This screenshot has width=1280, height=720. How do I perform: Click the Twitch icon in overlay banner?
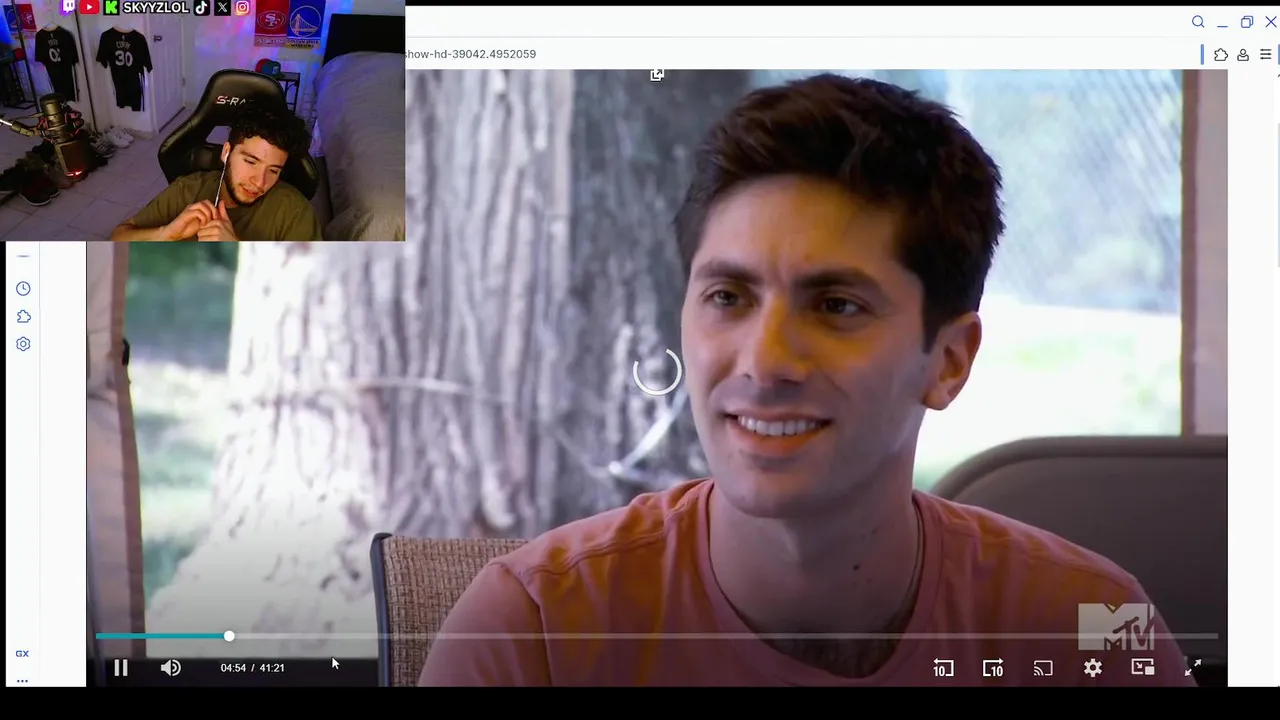click(69, 7)
